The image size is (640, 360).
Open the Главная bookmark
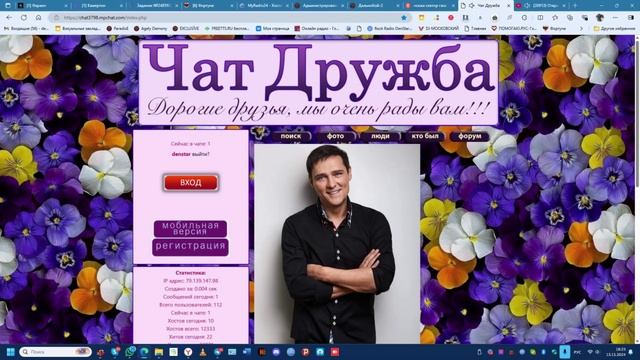click(x=476, y=29)
